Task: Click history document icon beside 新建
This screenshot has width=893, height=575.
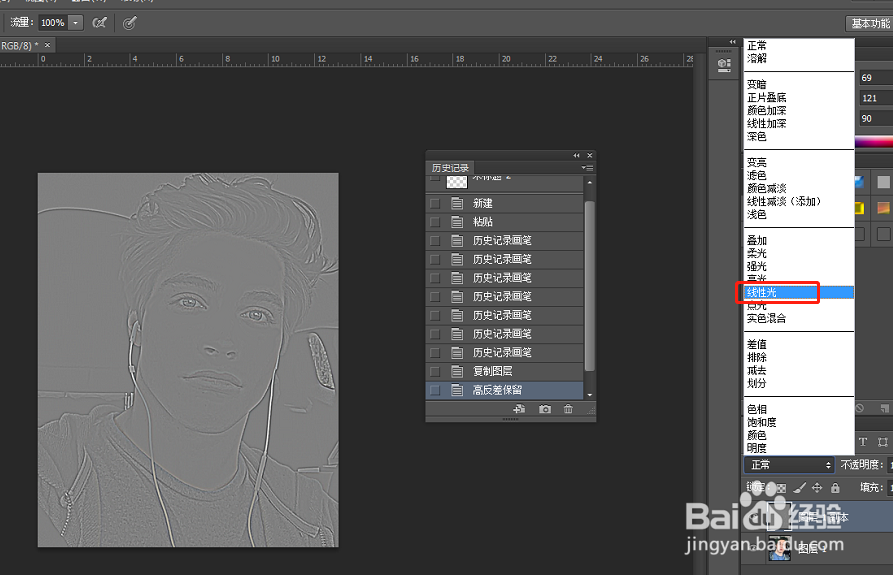Action: (457, 203)
